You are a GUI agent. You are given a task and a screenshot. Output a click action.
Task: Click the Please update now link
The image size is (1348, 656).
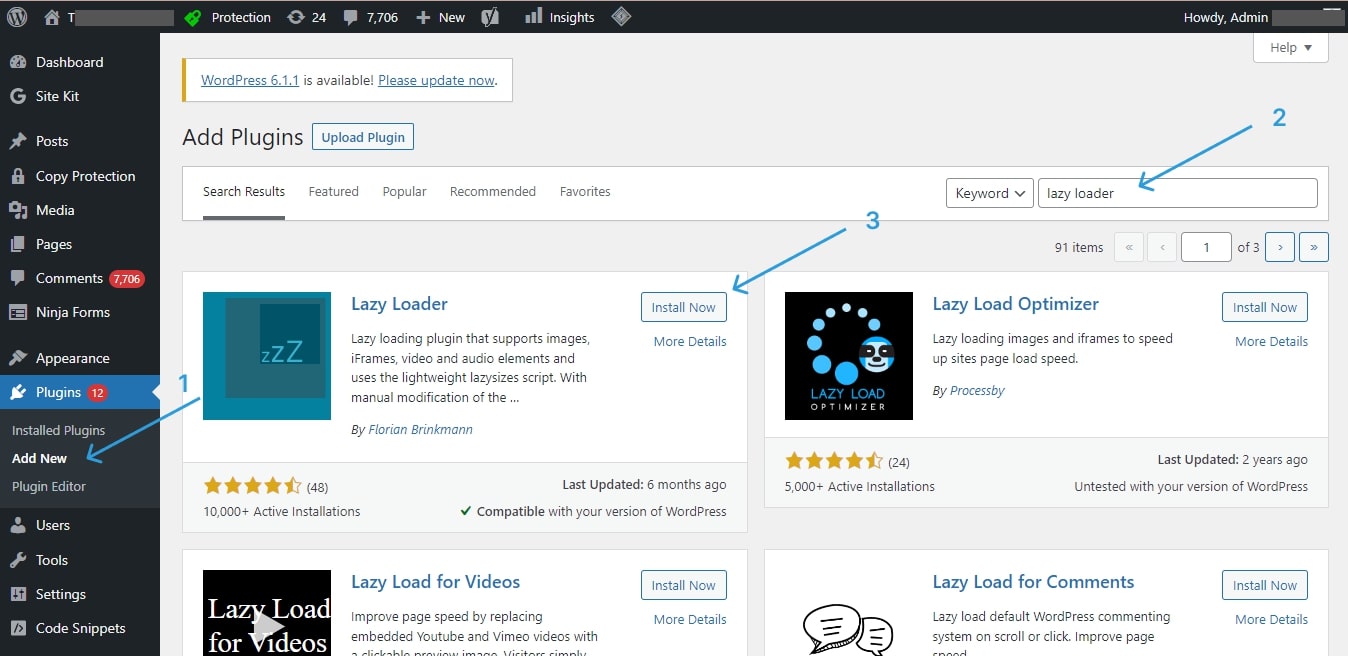point(436,80)
